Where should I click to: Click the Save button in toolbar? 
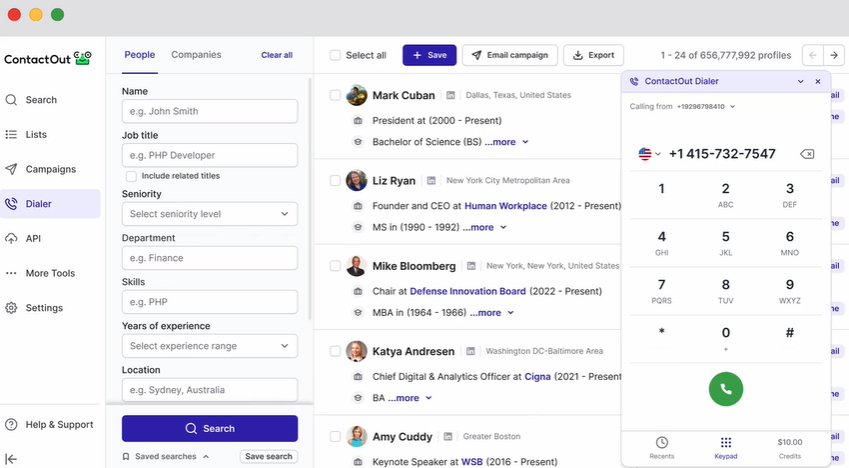429,55
